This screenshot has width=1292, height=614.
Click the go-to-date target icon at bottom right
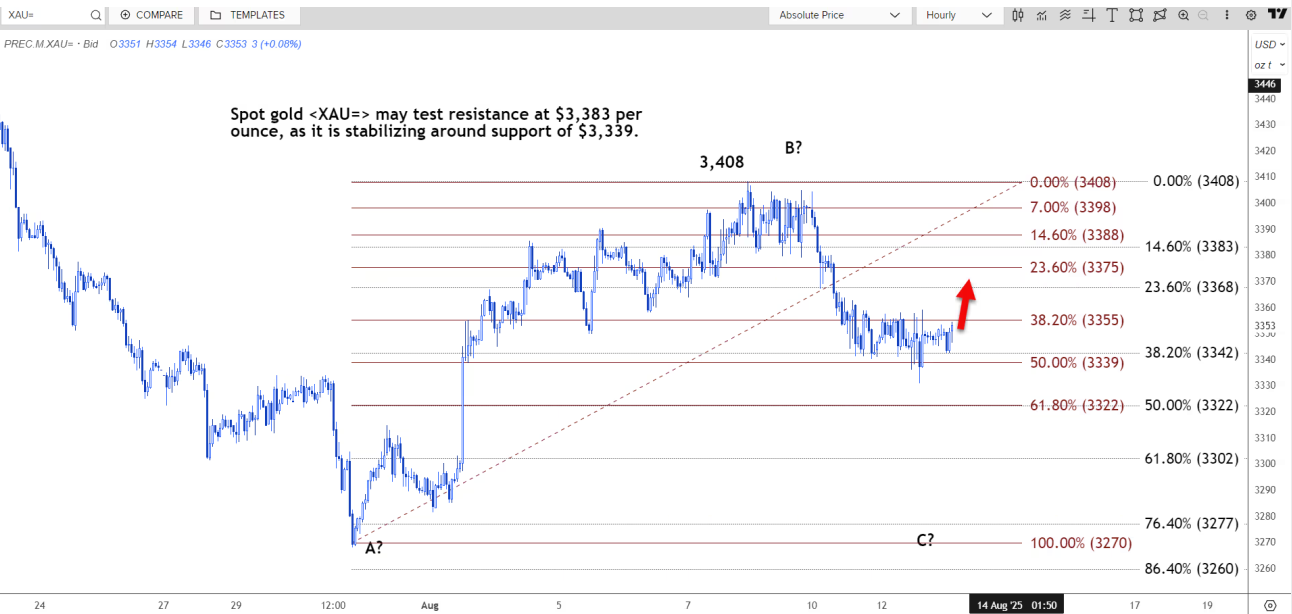tap(1270, 605)
